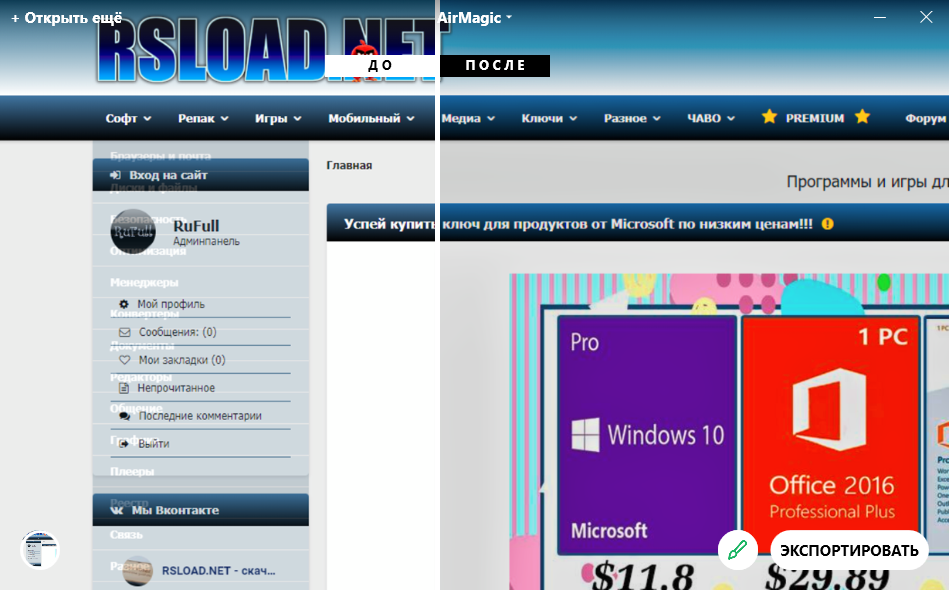This screenshot has width=949, height=590.
Task: Expand the Разное menu
Action: pos(632,119)
